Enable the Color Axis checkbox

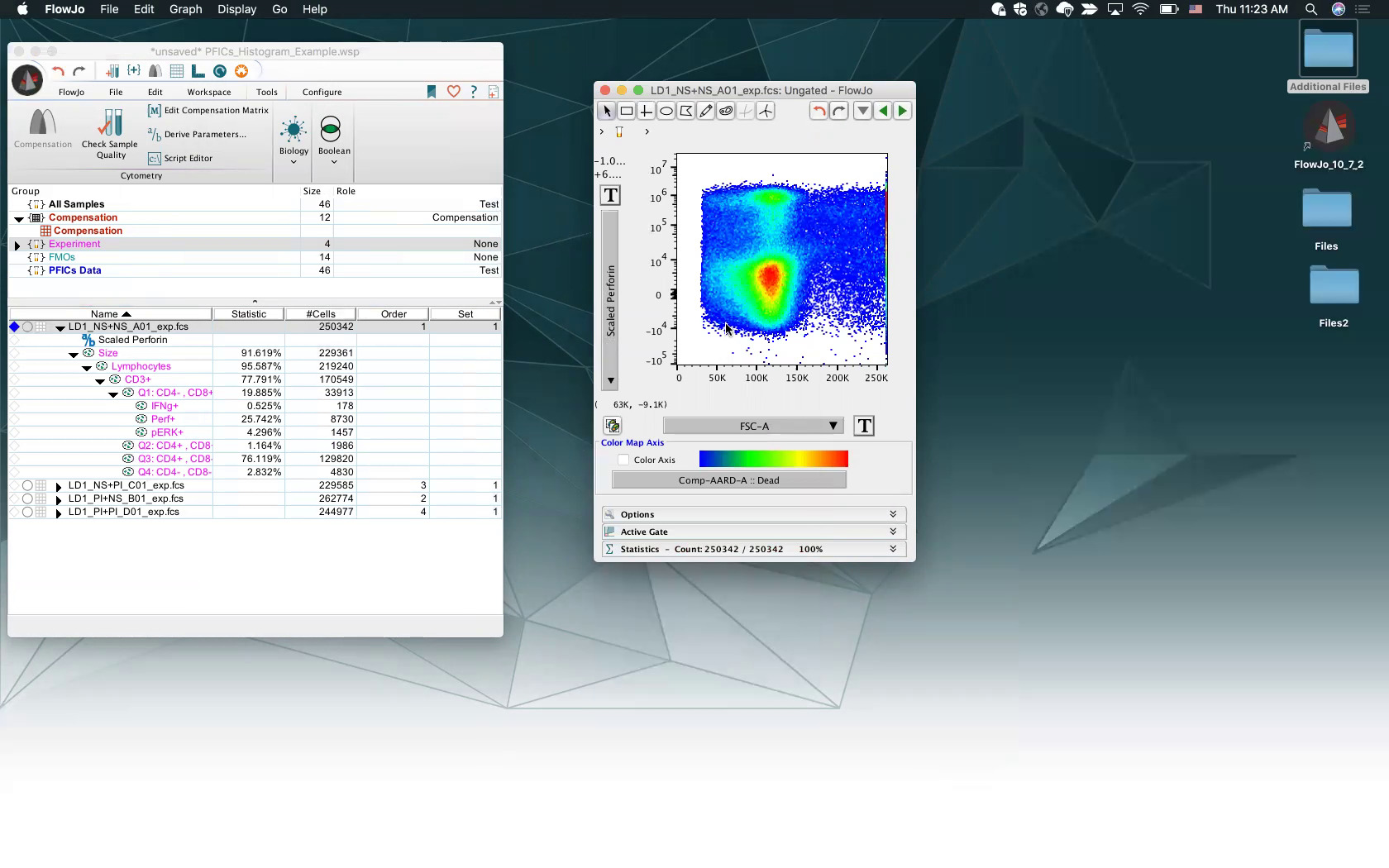624,460
